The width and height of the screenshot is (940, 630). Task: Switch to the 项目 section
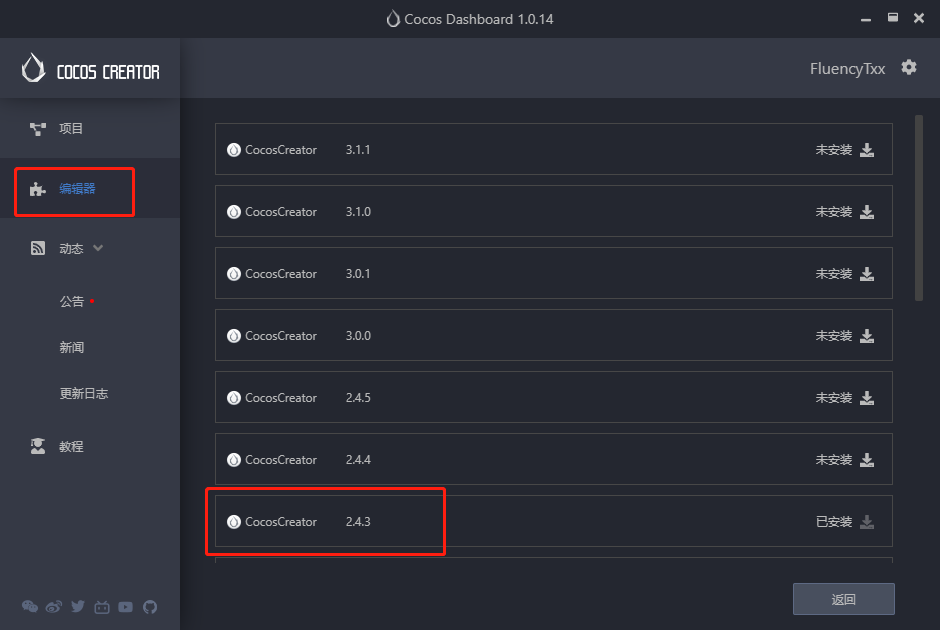[90, 128]
